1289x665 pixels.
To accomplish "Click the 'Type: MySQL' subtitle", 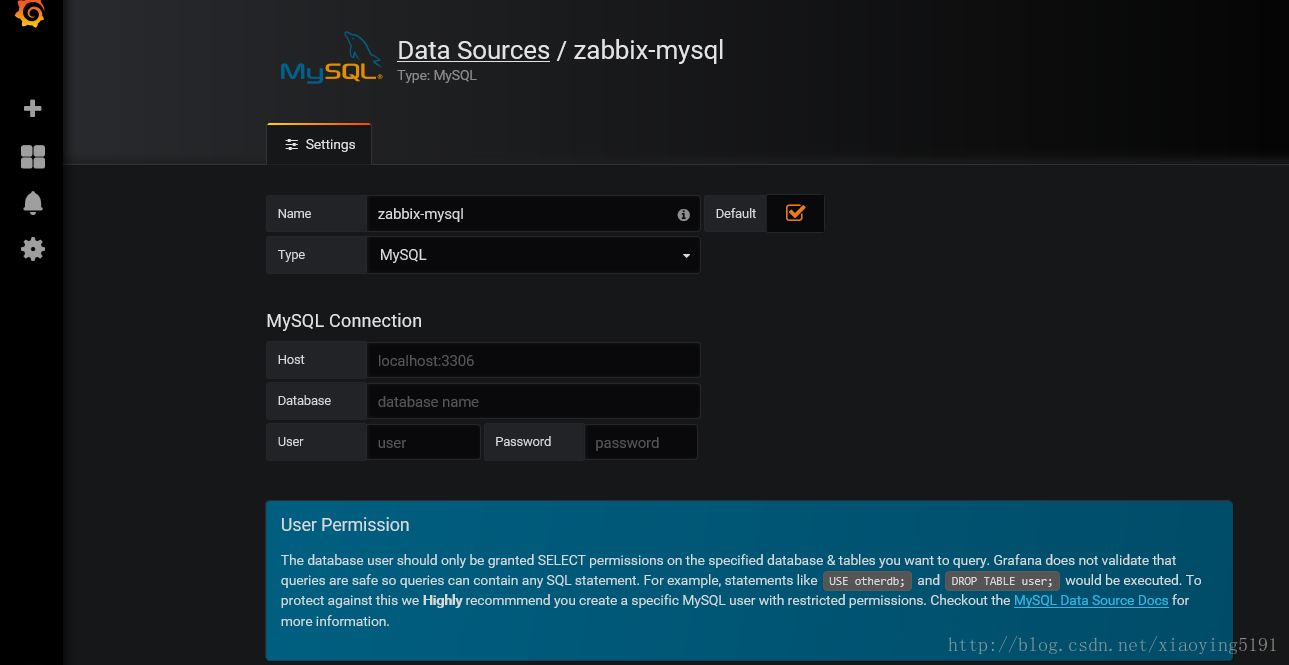I will (437, 75).
